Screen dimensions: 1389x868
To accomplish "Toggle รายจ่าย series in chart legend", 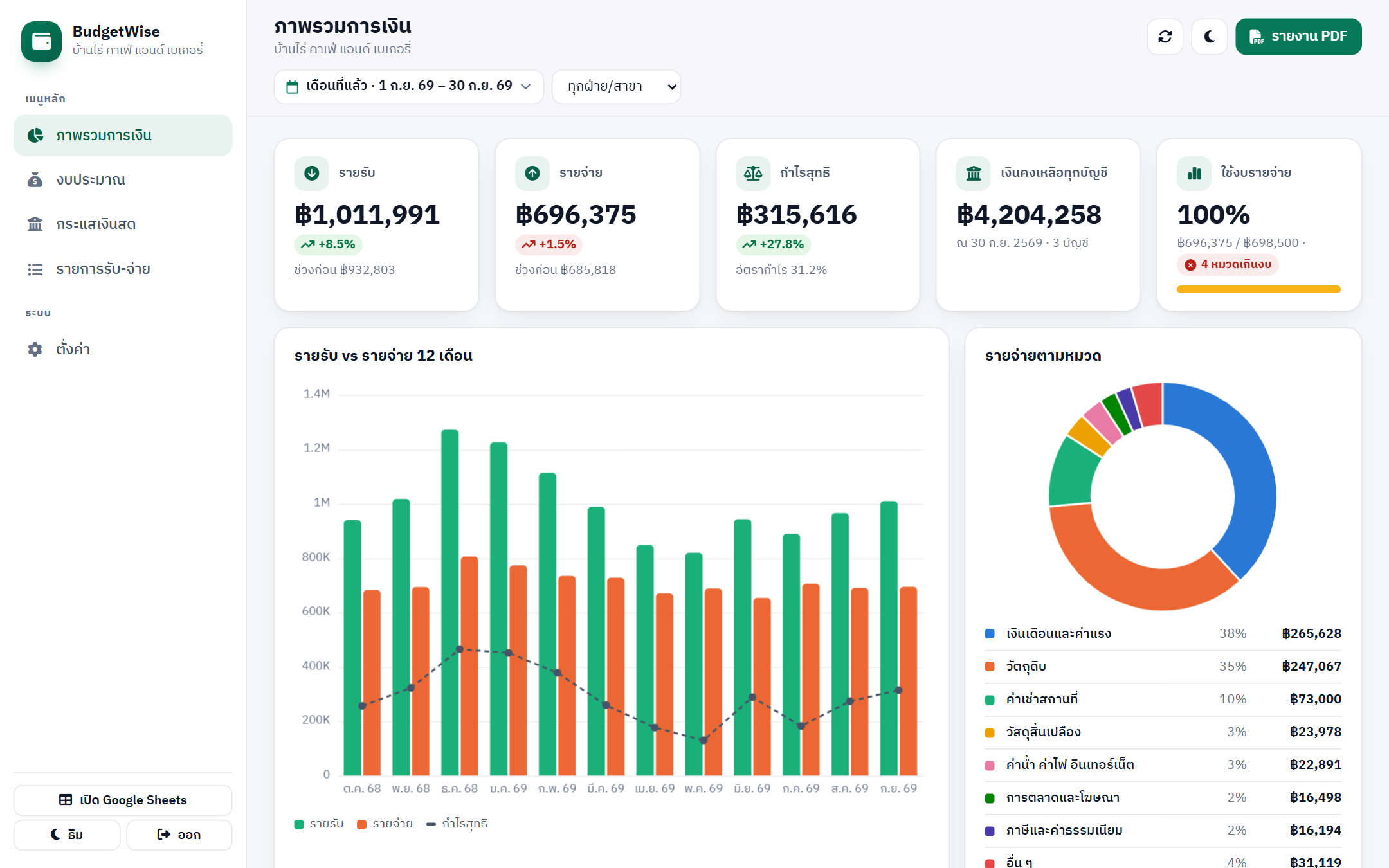I will 385,824.
